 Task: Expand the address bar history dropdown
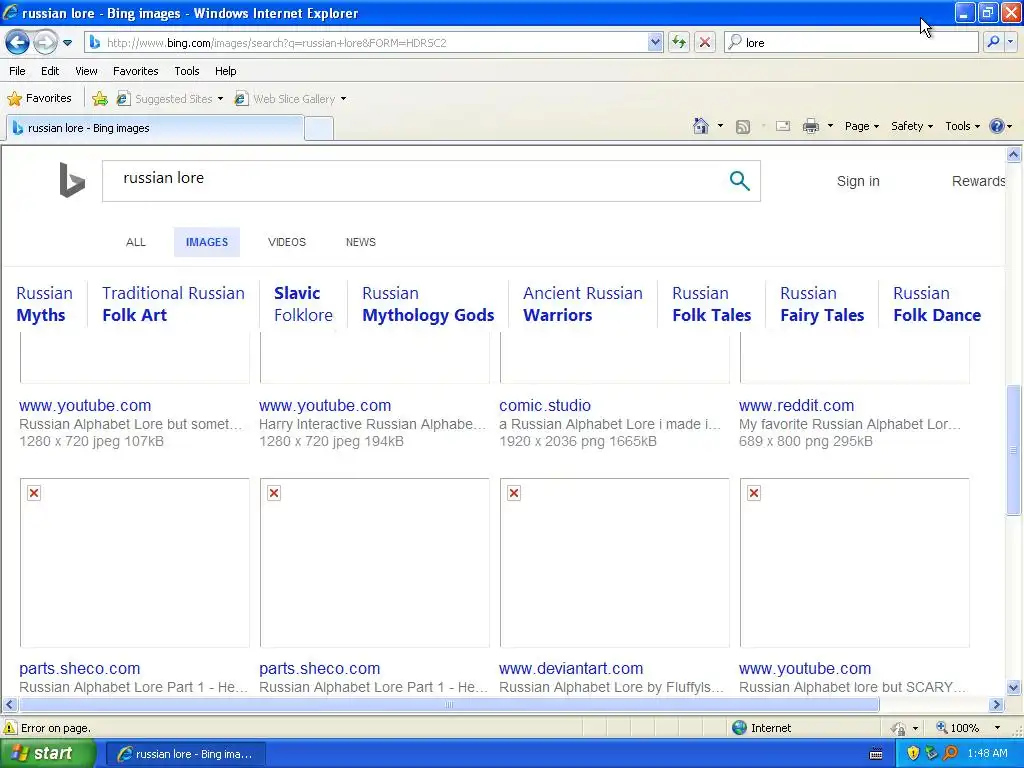[656, 43]
